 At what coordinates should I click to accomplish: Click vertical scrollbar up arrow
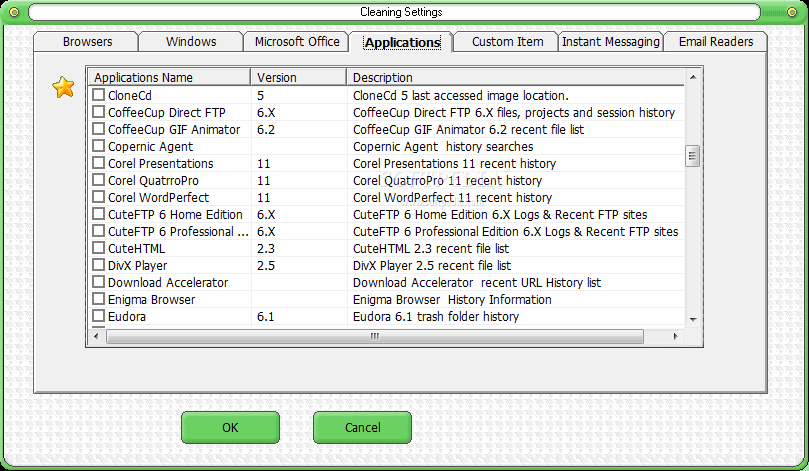(x=693, y=77)
